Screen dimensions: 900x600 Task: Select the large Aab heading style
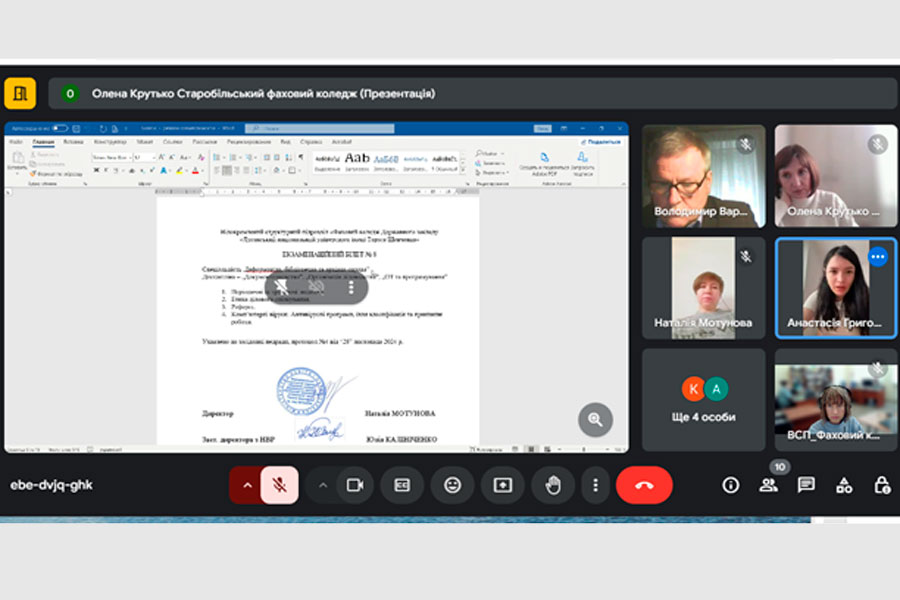point(357,160)
